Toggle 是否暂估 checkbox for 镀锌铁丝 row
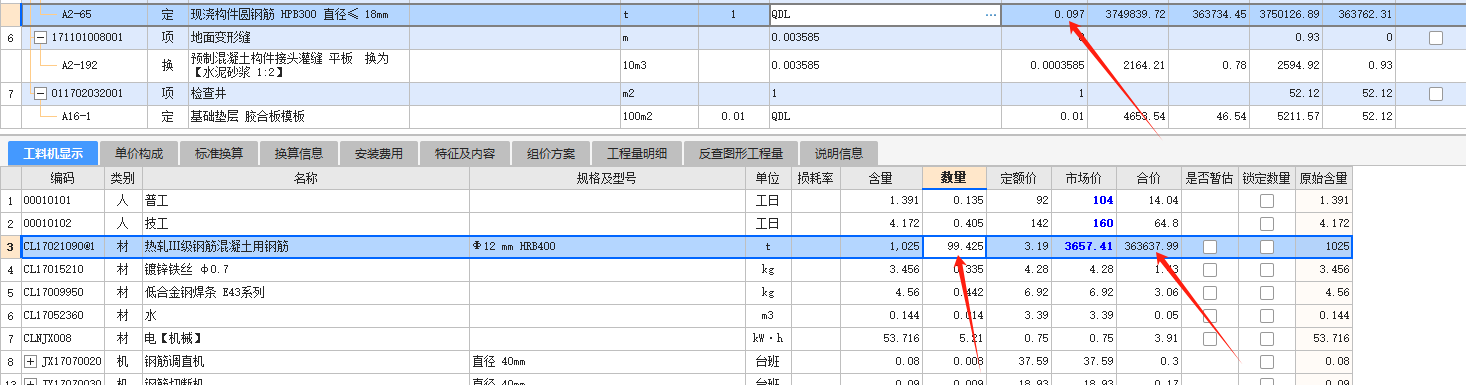The image size is (1466, 385). coord(1210,269)
